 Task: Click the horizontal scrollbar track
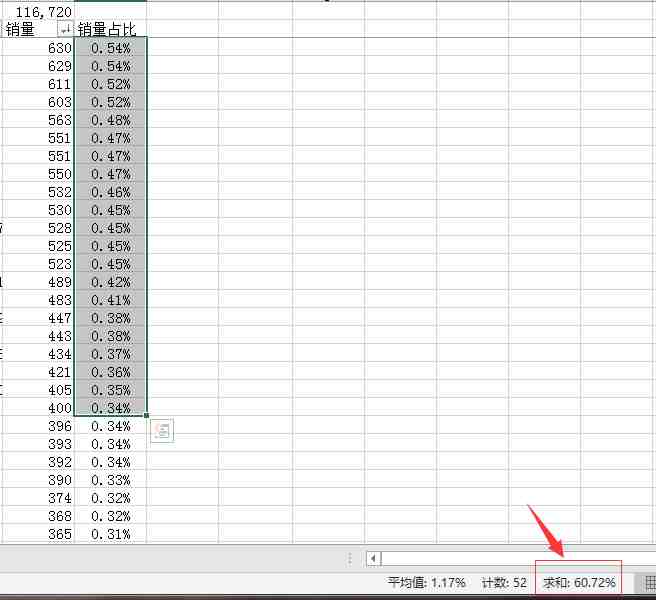pos(518,558)
